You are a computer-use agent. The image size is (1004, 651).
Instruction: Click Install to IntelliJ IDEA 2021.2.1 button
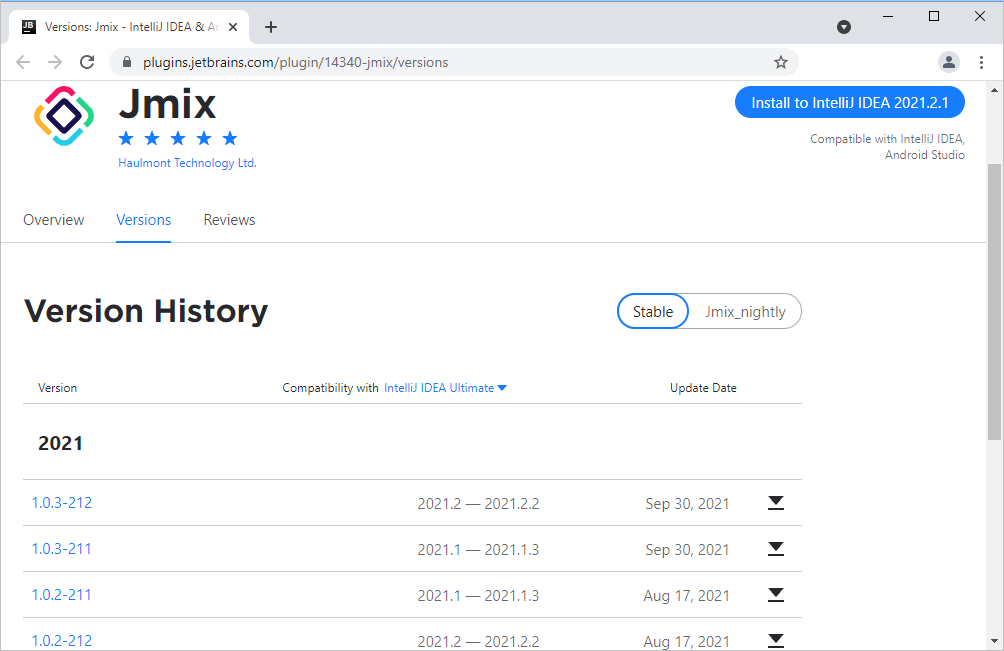pos(849,102)
